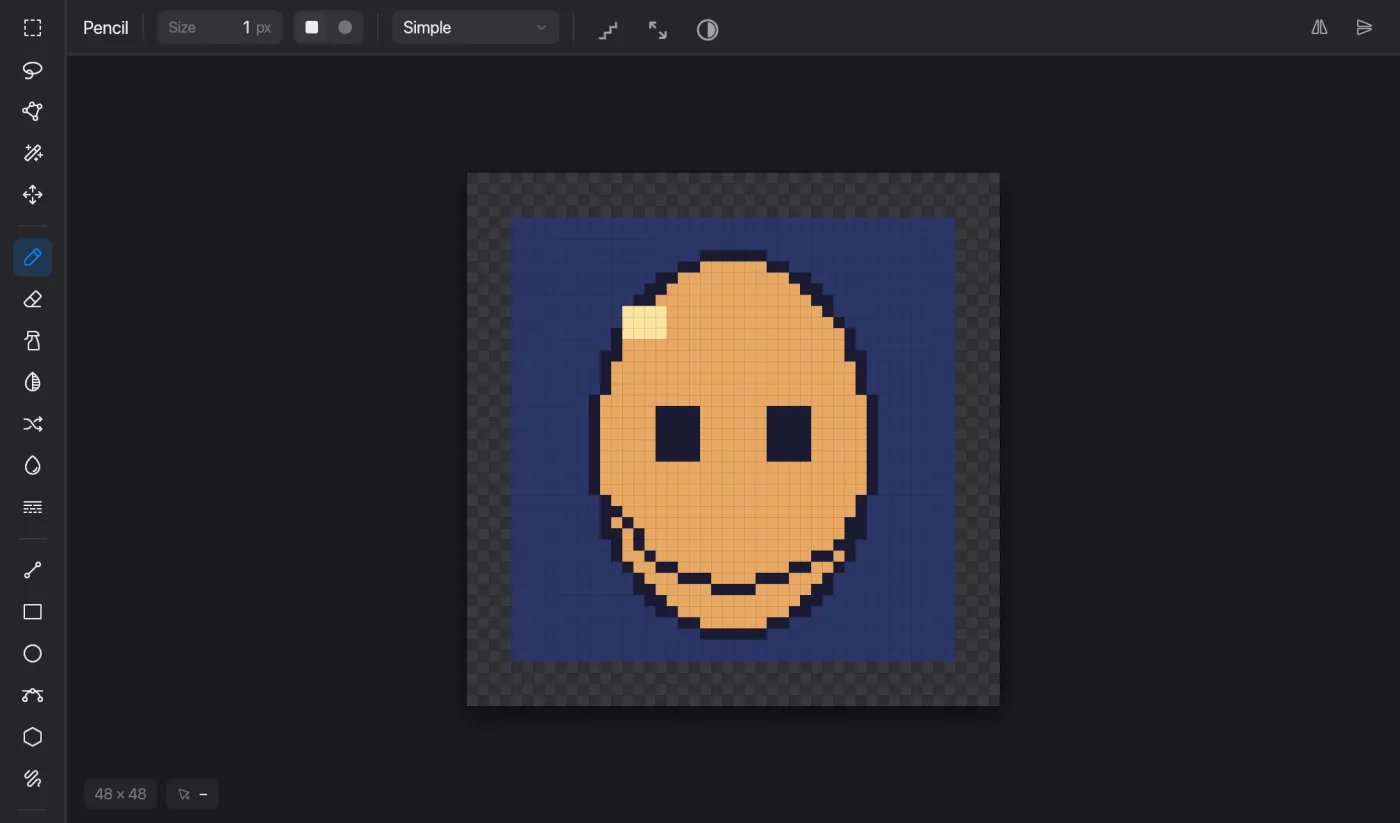Choose the squiggle stroke tool at sidebar bottom
Viewport: 1400px width, 823px height.
(33, 778)
